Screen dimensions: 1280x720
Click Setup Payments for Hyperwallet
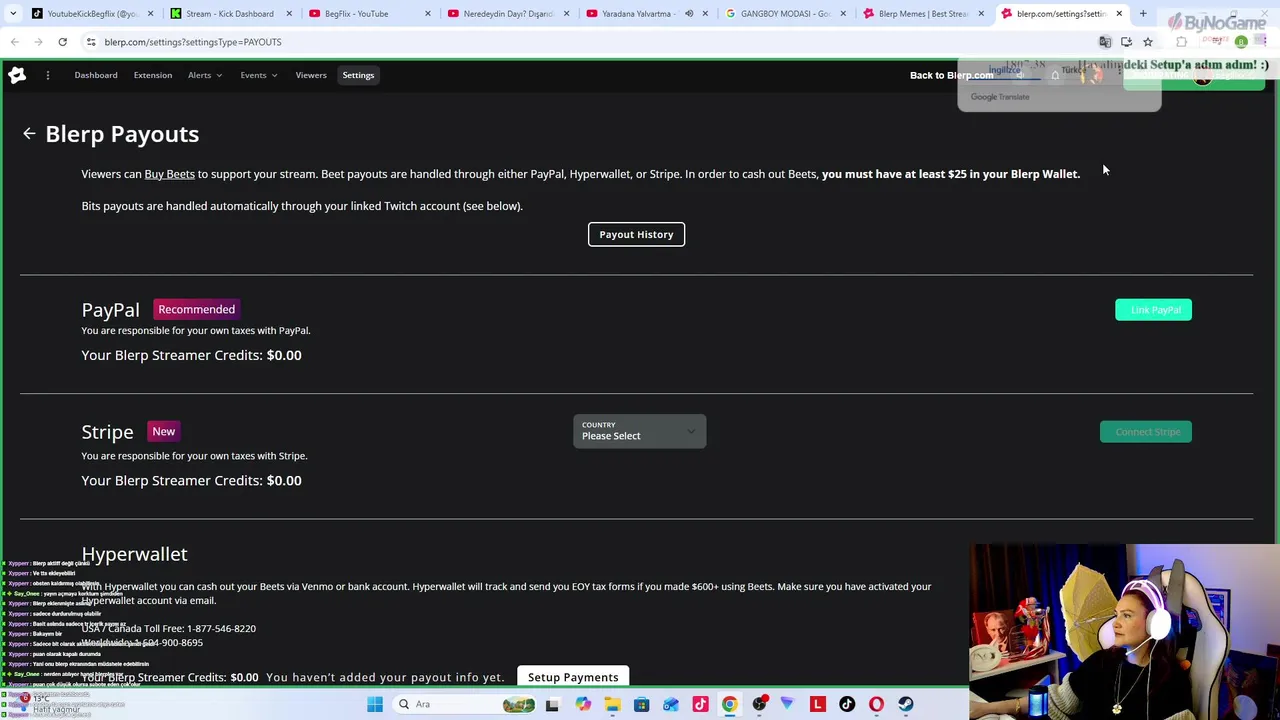pyautogui.click(x=573, y=677)
